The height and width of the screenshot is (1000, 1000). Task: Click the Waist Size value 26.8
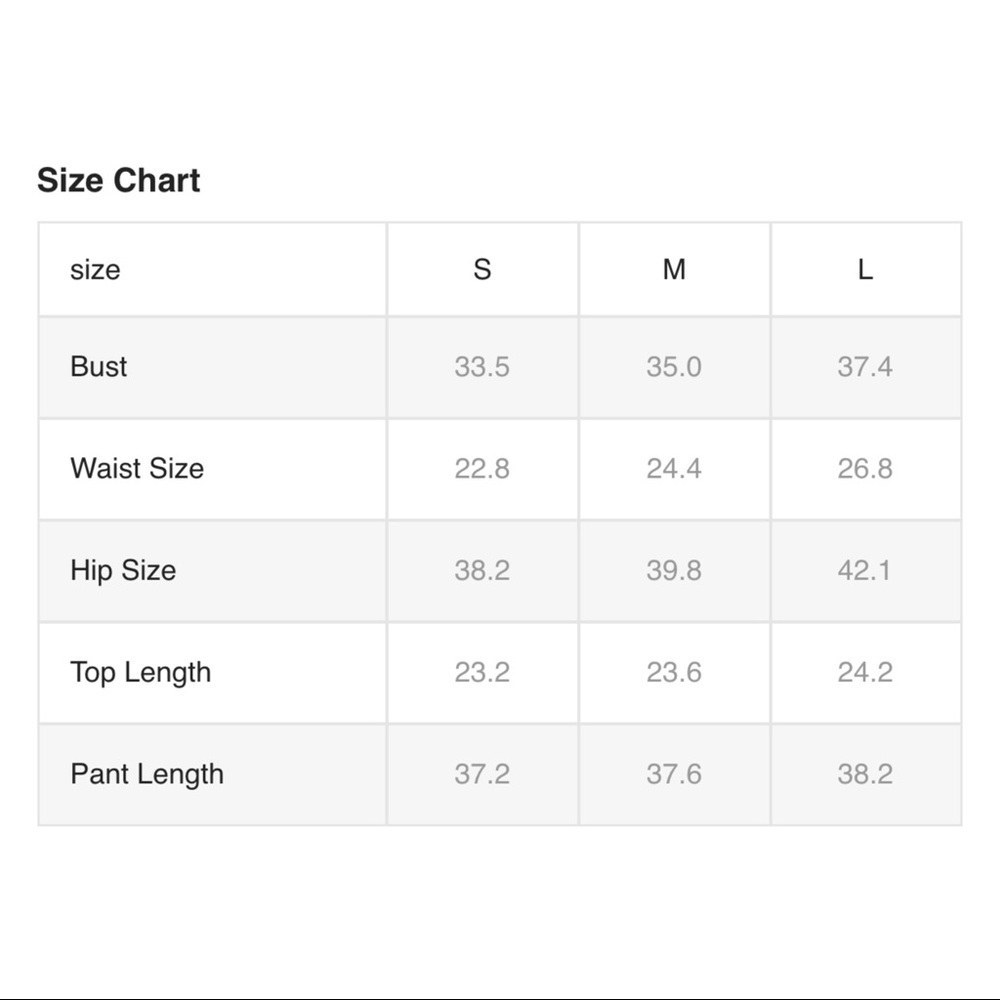coord(865,468)
